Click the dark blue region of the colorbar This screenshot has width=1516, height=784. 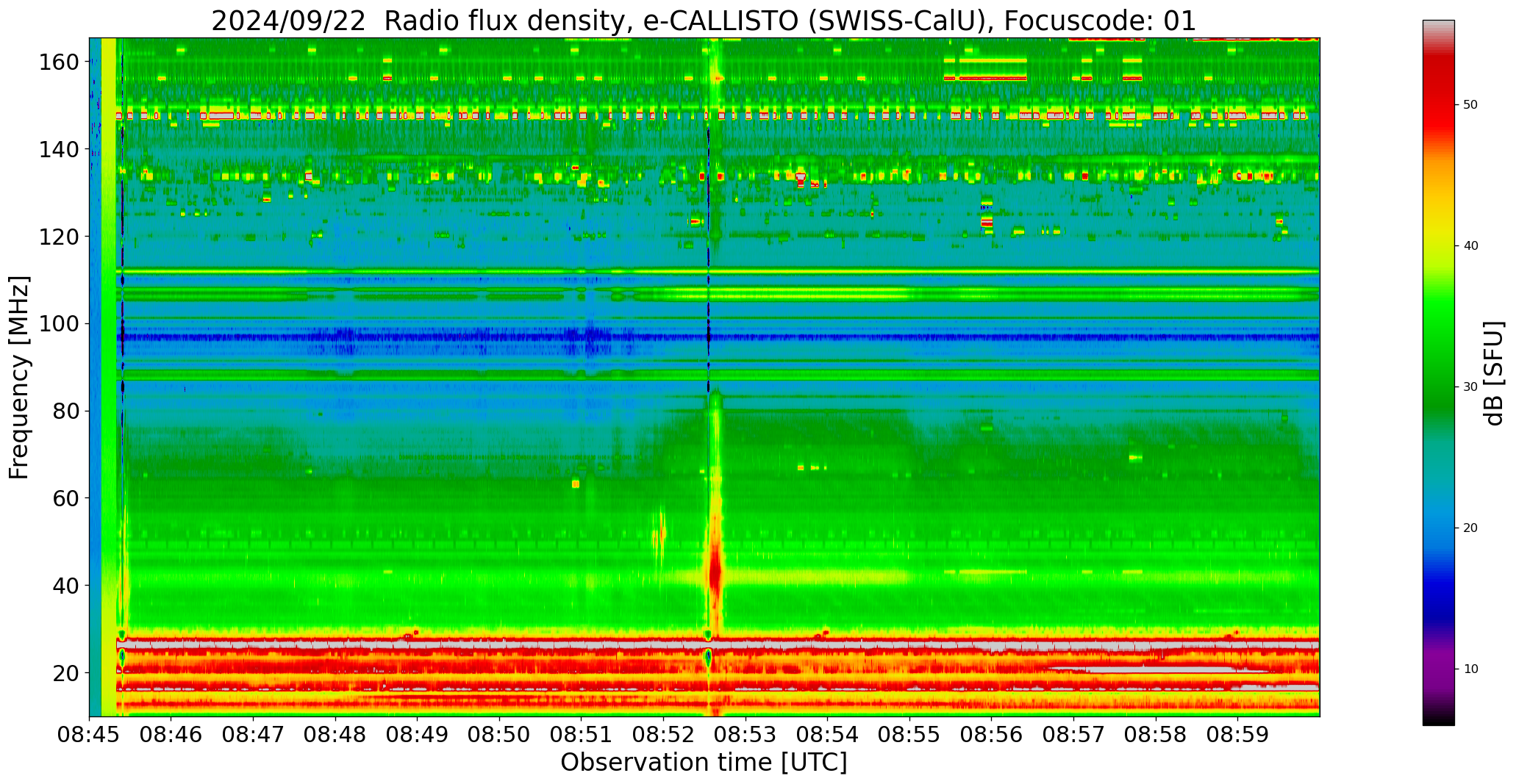(1438, 595)
